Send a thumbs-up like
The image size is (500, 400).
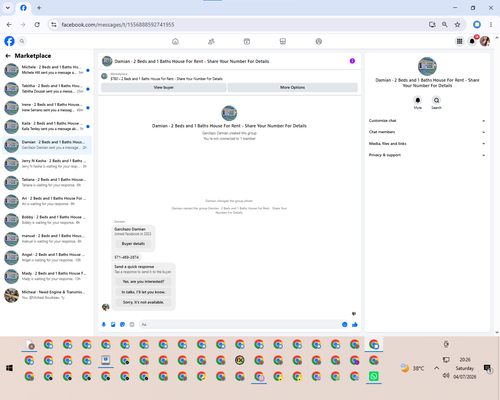pyautogui.click(x=355, y=324)
